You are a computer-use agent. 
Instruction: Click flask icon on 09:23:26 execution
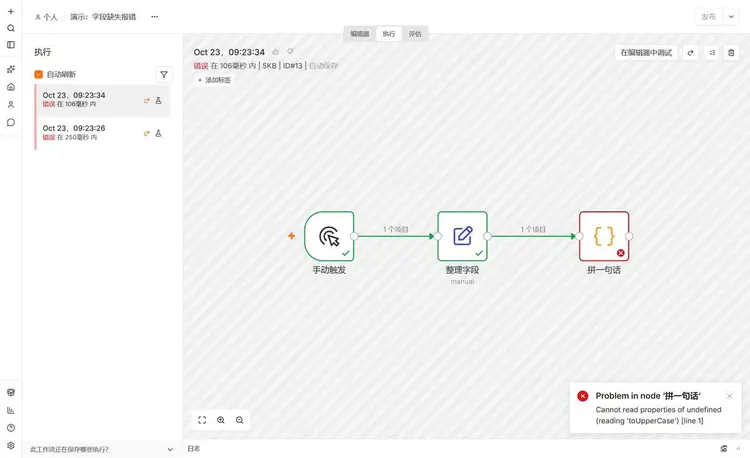click(x=158, y=133)
